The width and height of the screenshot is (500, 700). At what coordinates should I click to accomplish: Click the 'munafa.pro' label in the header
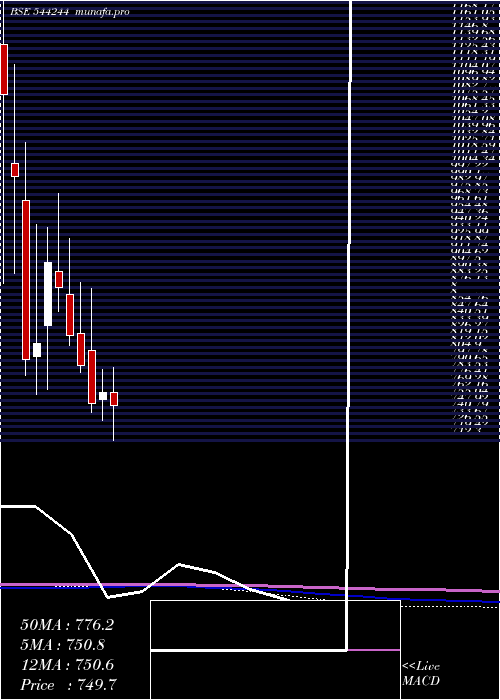[103, 12]
